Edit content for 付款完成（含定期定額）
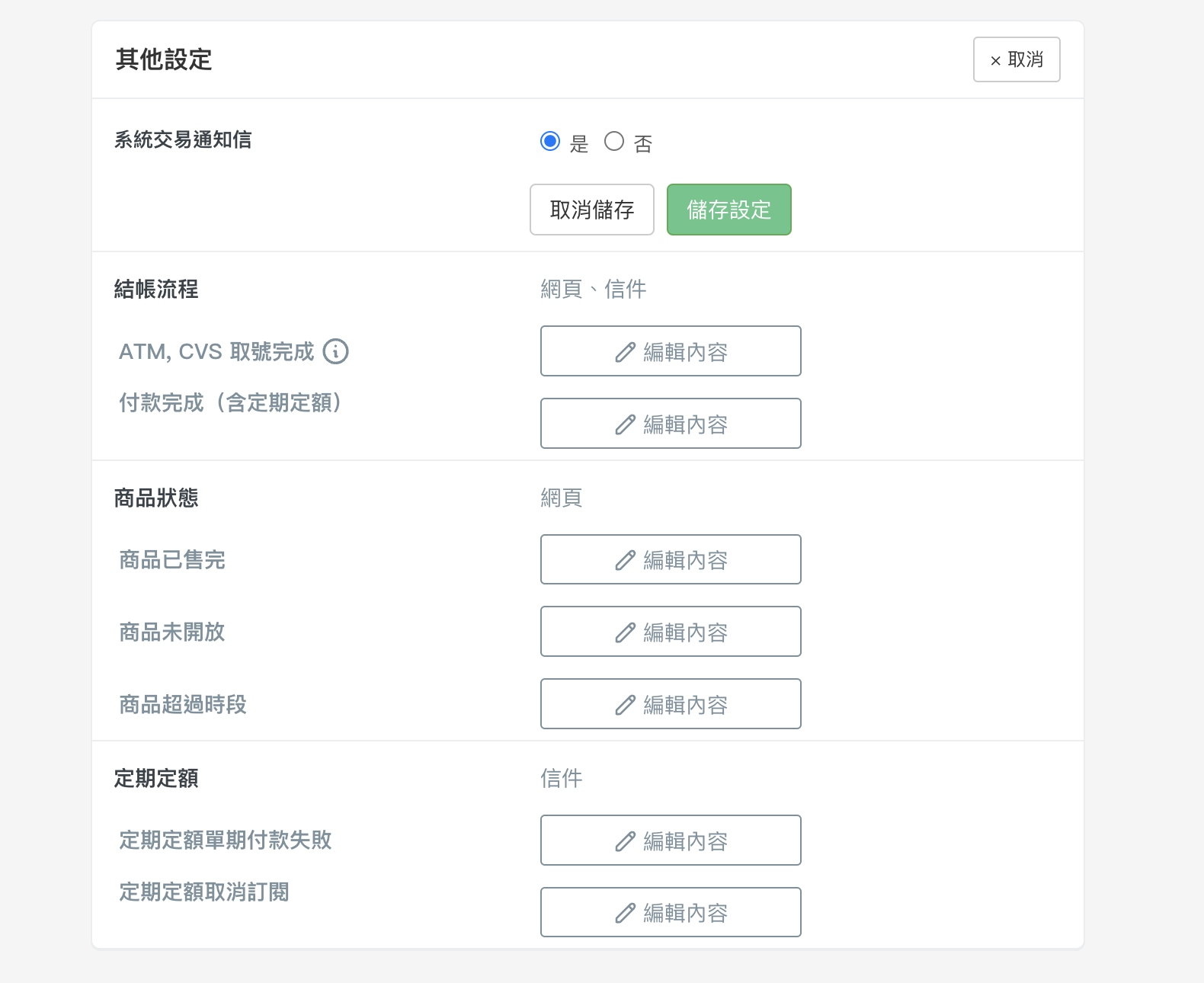1204x983 pixels. [x=671, y=424]
